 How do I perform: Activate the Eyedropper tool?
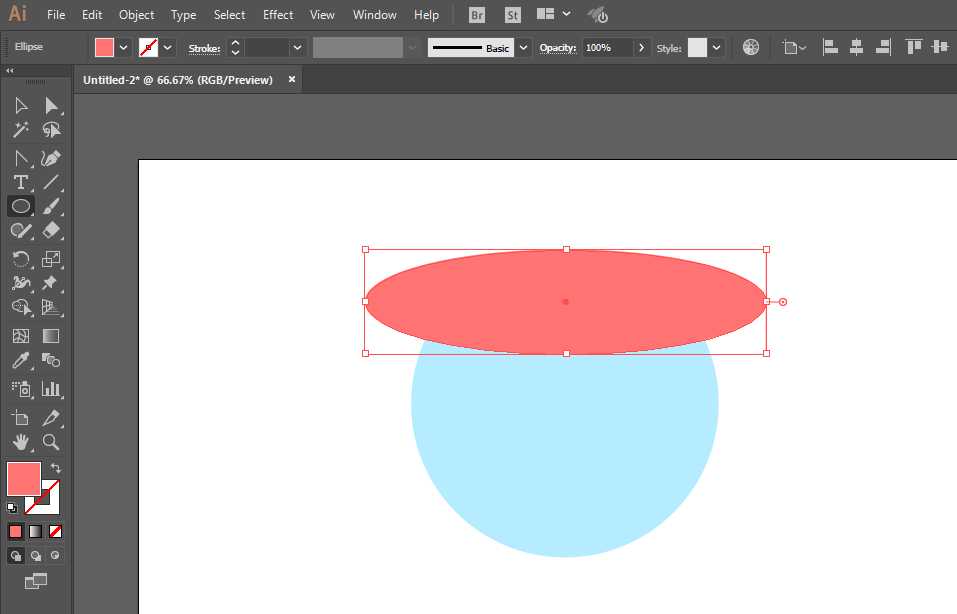pos(21,361)
